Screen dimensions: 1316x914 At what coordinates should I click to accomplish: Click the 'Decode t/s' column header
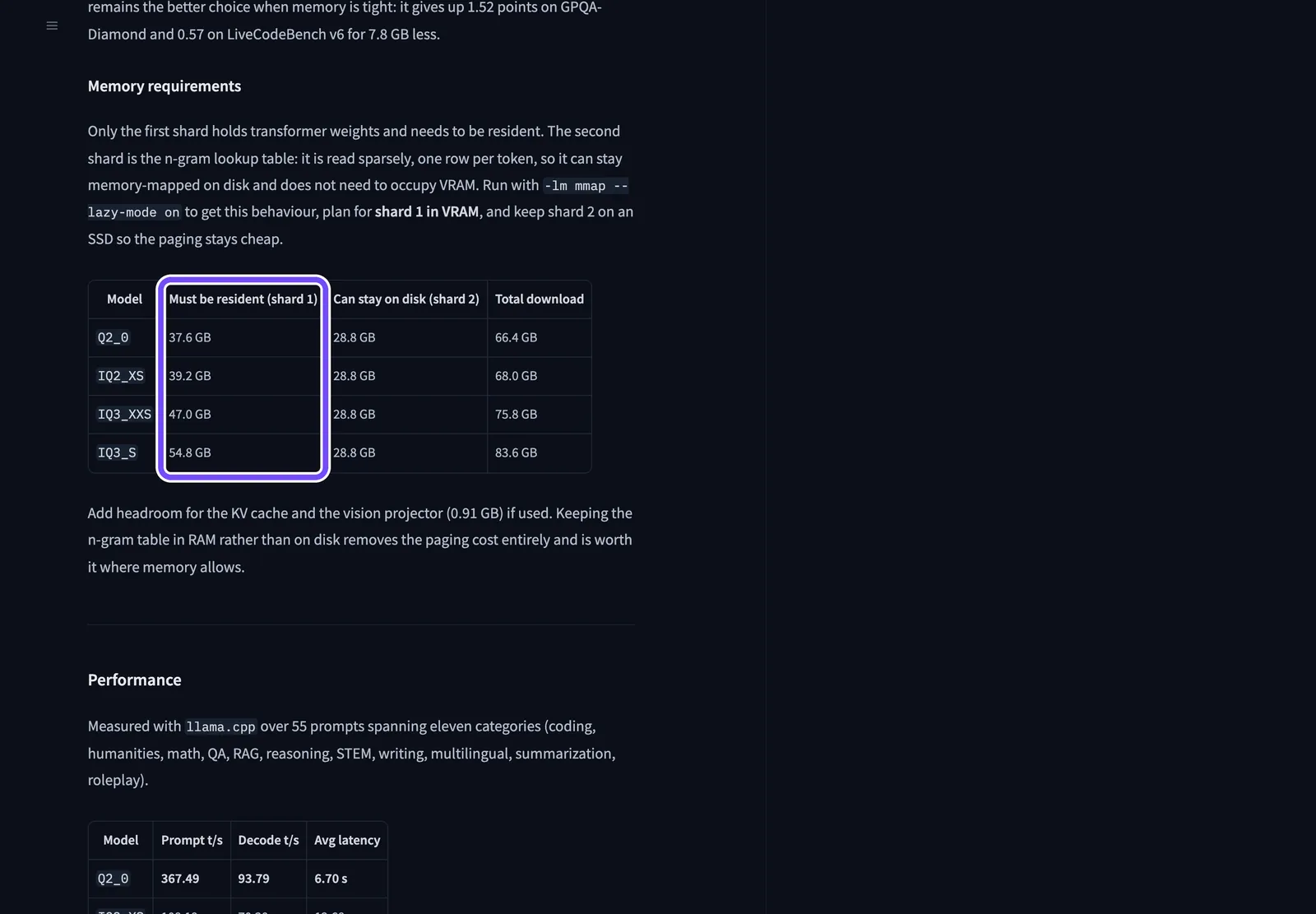pyautogui.click(x=268, y=840)
